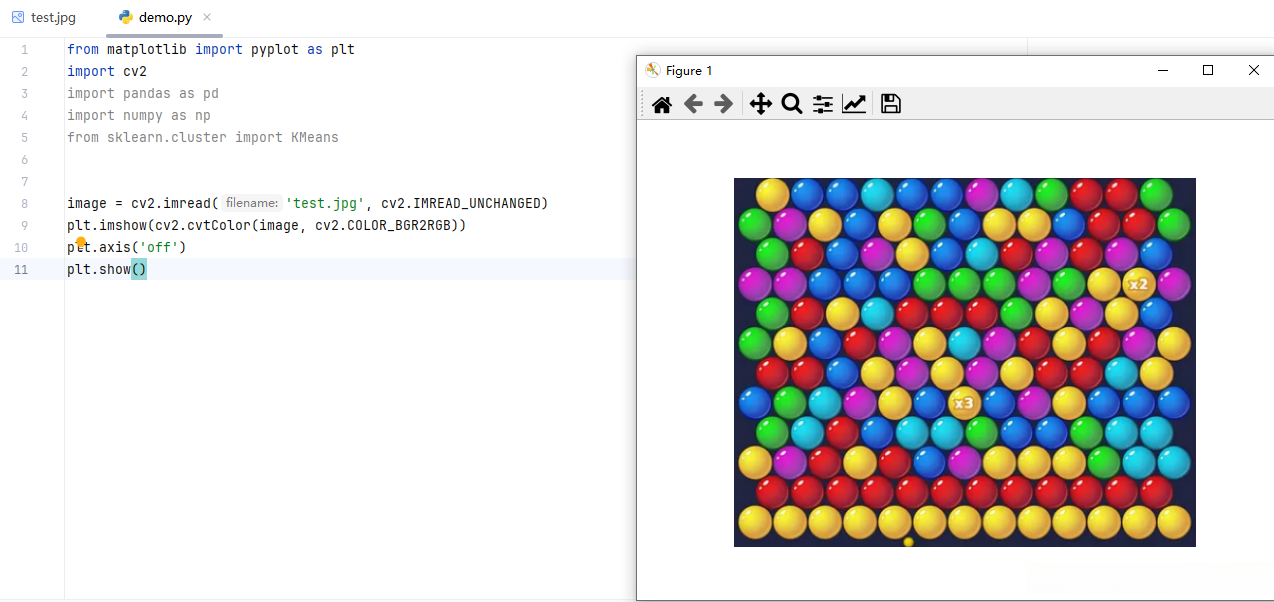Open Configure subplots sliders icon
The height and width of the screenshot is (602, 1274).
click(x=823, y=104)
